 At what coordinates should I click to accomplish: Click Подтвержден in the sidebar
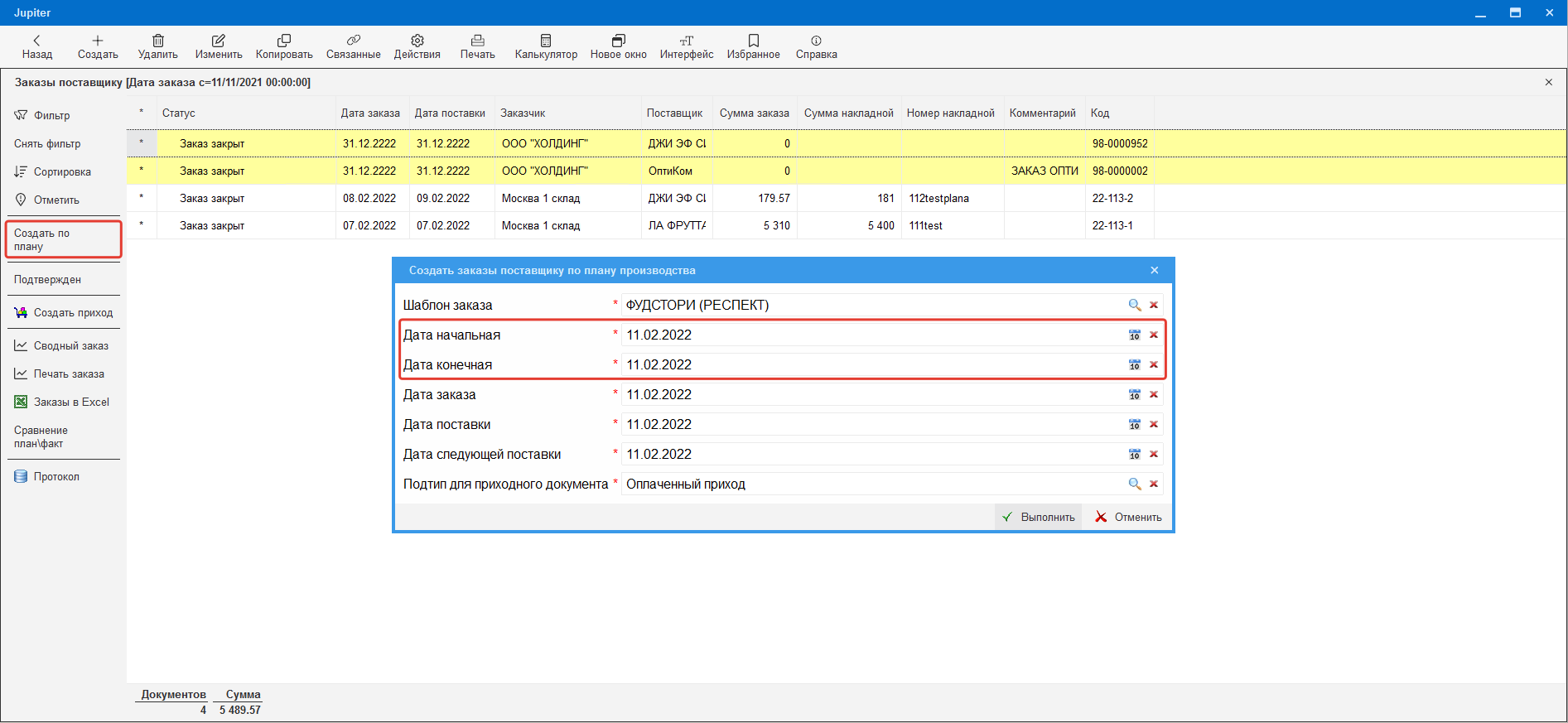(47, 279)
